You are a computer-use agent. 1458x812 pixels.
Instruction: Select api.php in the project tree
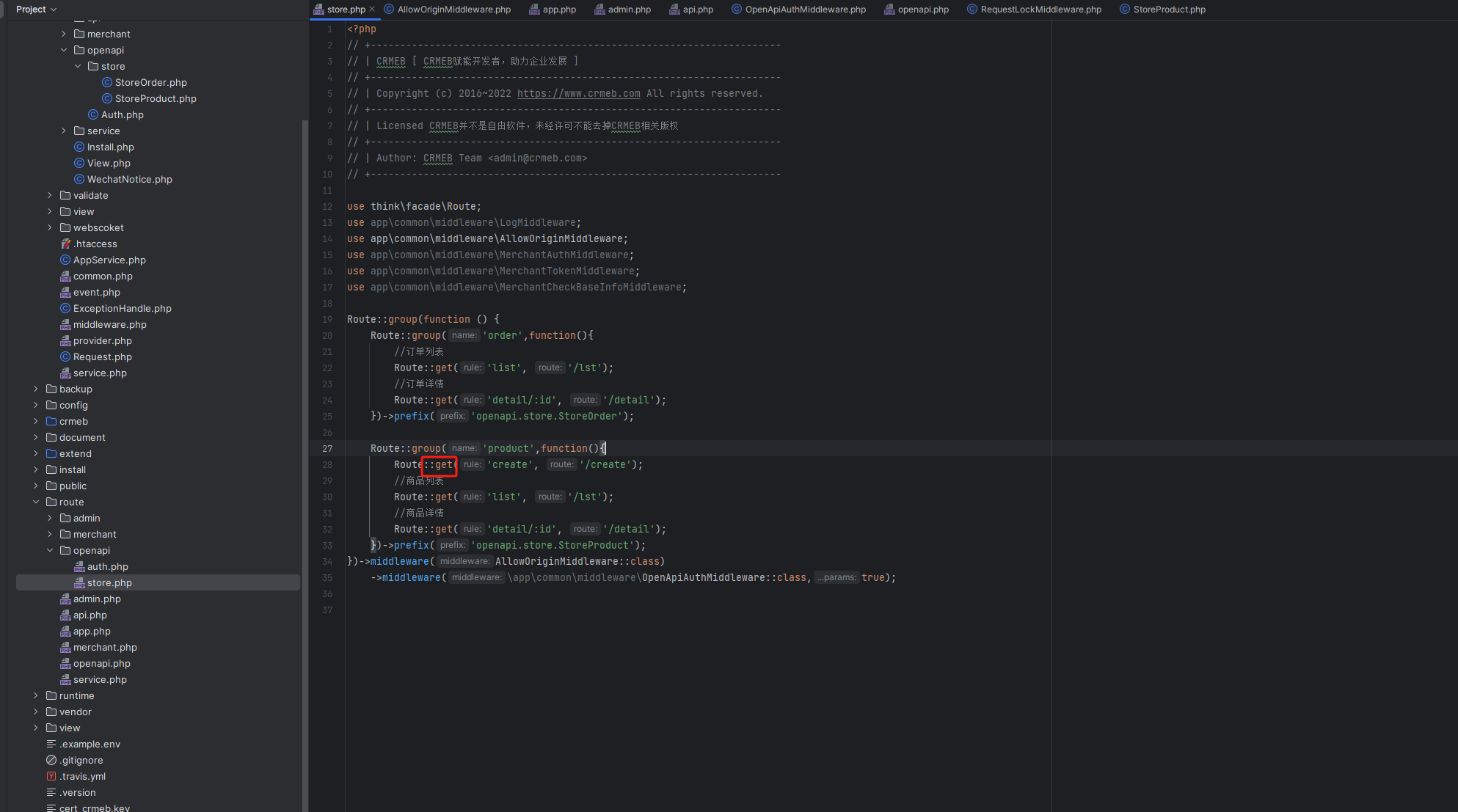tap(90, 615)
